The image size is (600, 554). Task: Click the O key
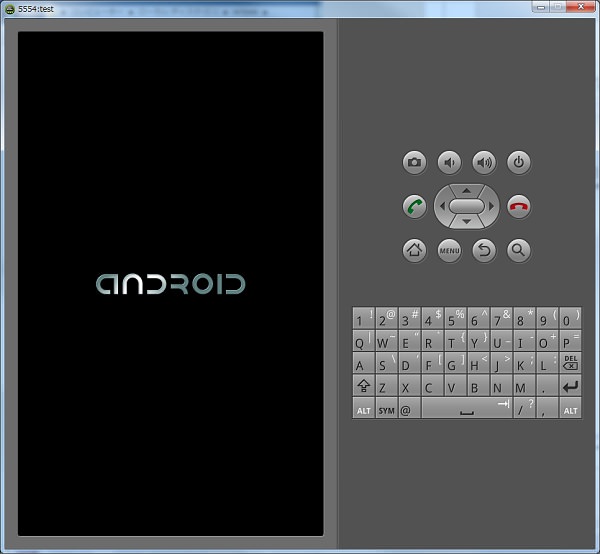point(547,340)
